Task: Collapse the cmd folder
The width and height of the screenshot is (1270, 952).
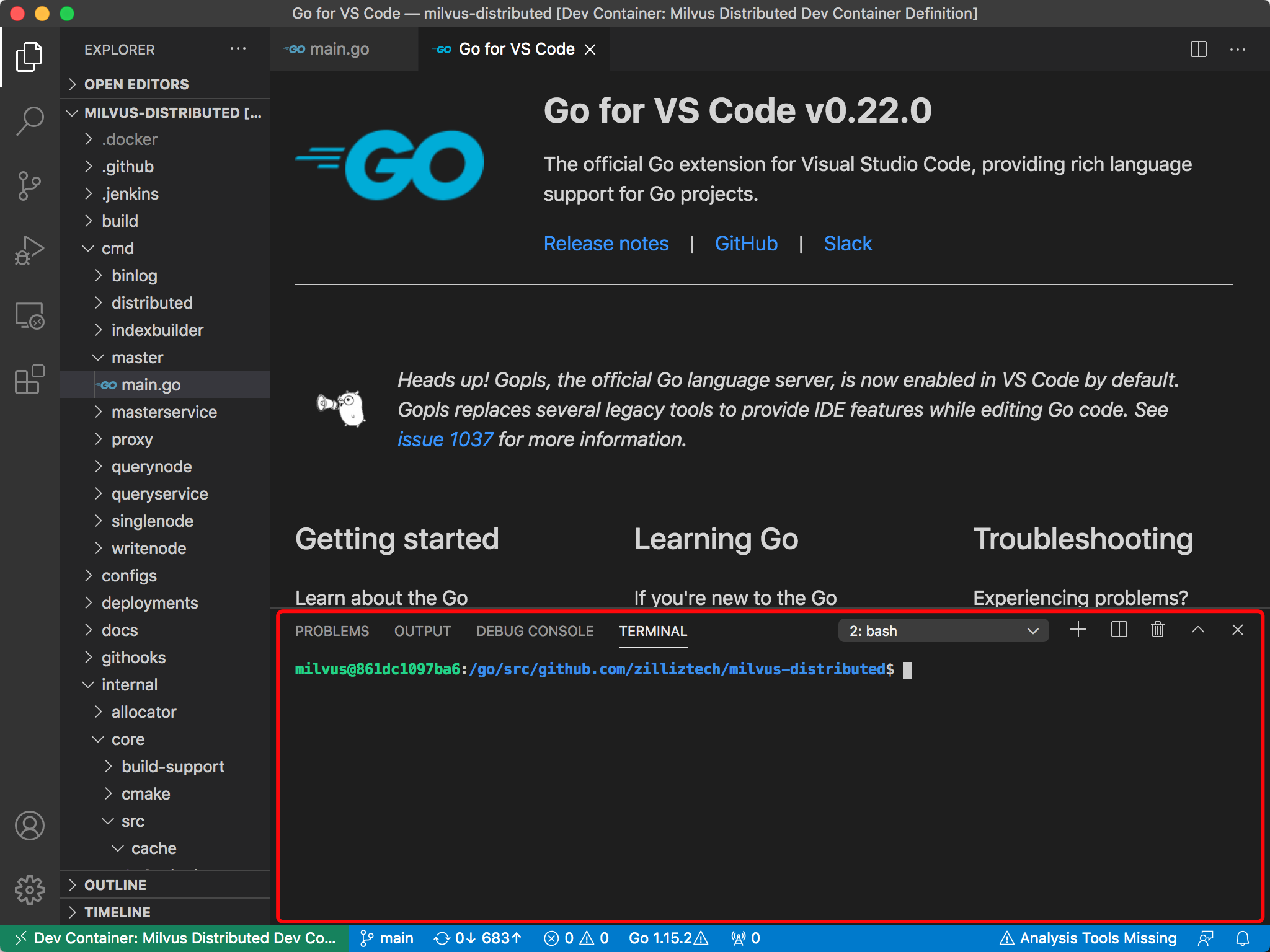Action: (117, 249)
